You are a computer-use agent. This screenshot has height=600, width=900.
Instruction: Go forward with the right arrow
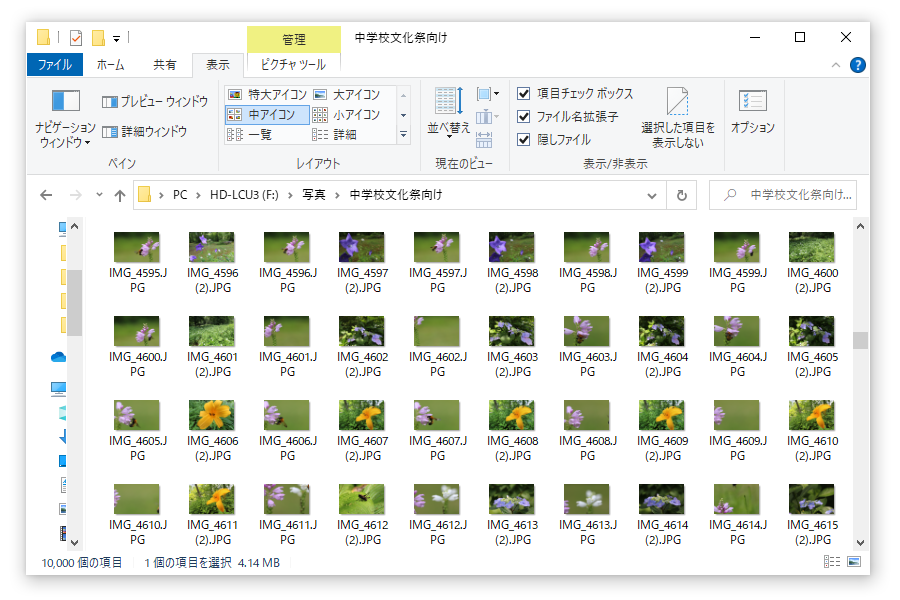click(76, 195)
